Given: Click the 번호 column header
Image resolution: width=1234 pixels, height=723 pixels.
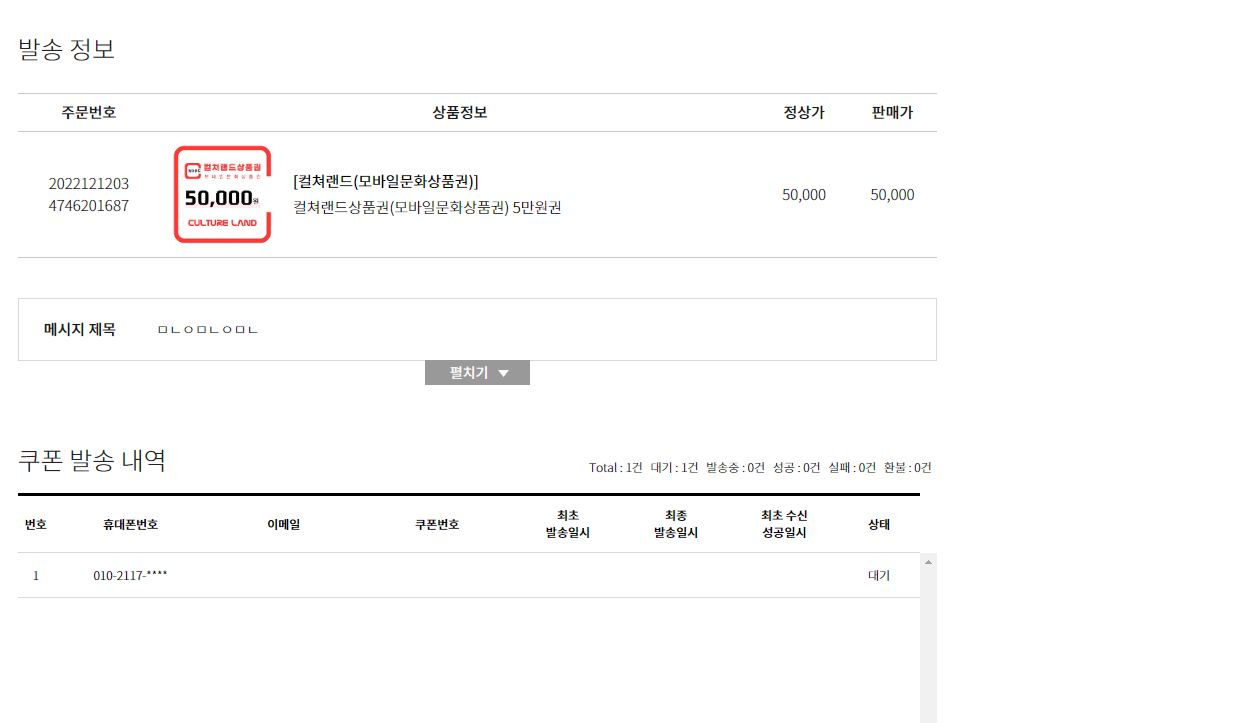Looking at the screenshot, I should pyautogui.click(x=36, y=524).
